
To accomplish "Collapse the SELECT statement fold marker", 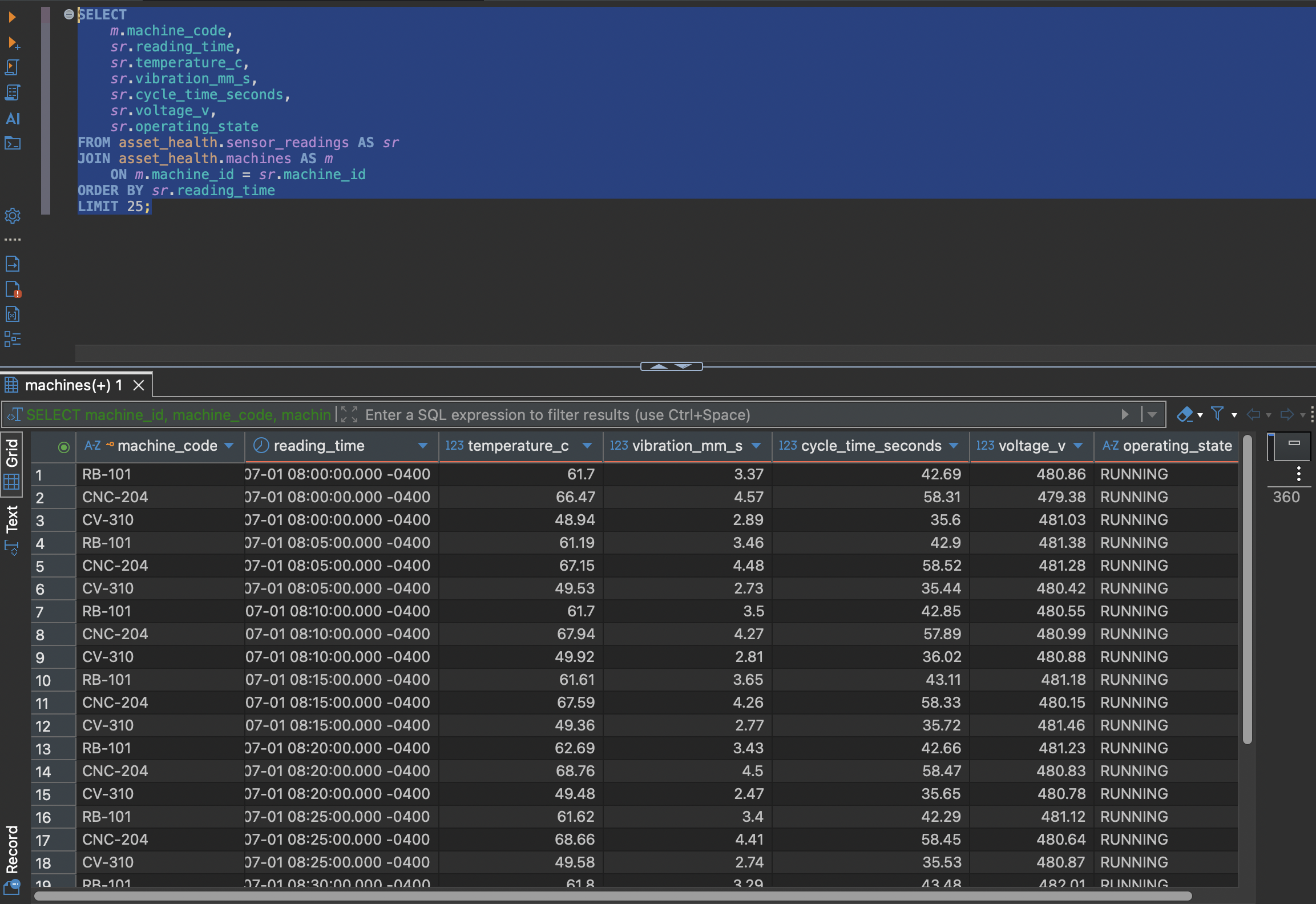I will pos(68,15).
